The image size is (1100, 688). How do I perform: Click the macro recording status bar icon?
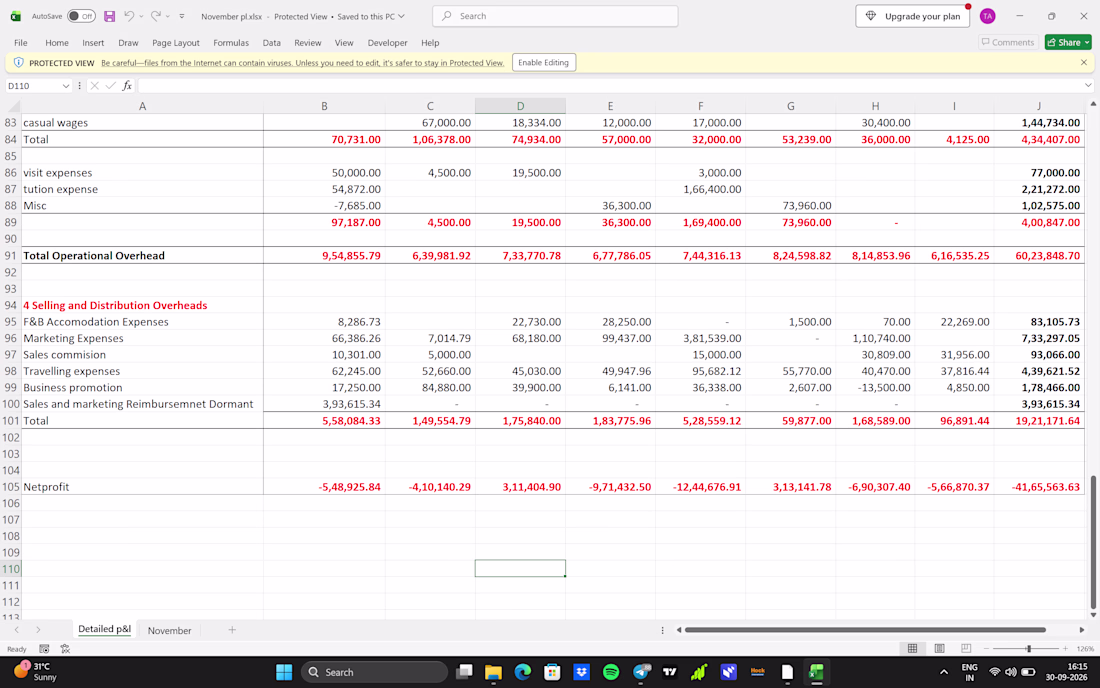click(44, 649)
